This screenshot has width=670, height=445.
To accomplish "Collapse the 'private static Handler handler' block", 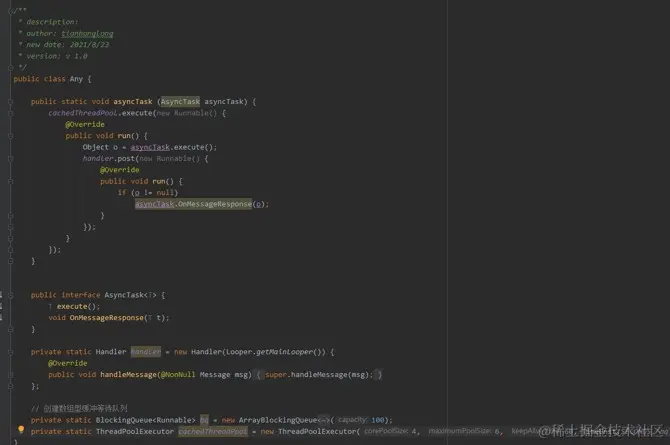I will (10, 352).
